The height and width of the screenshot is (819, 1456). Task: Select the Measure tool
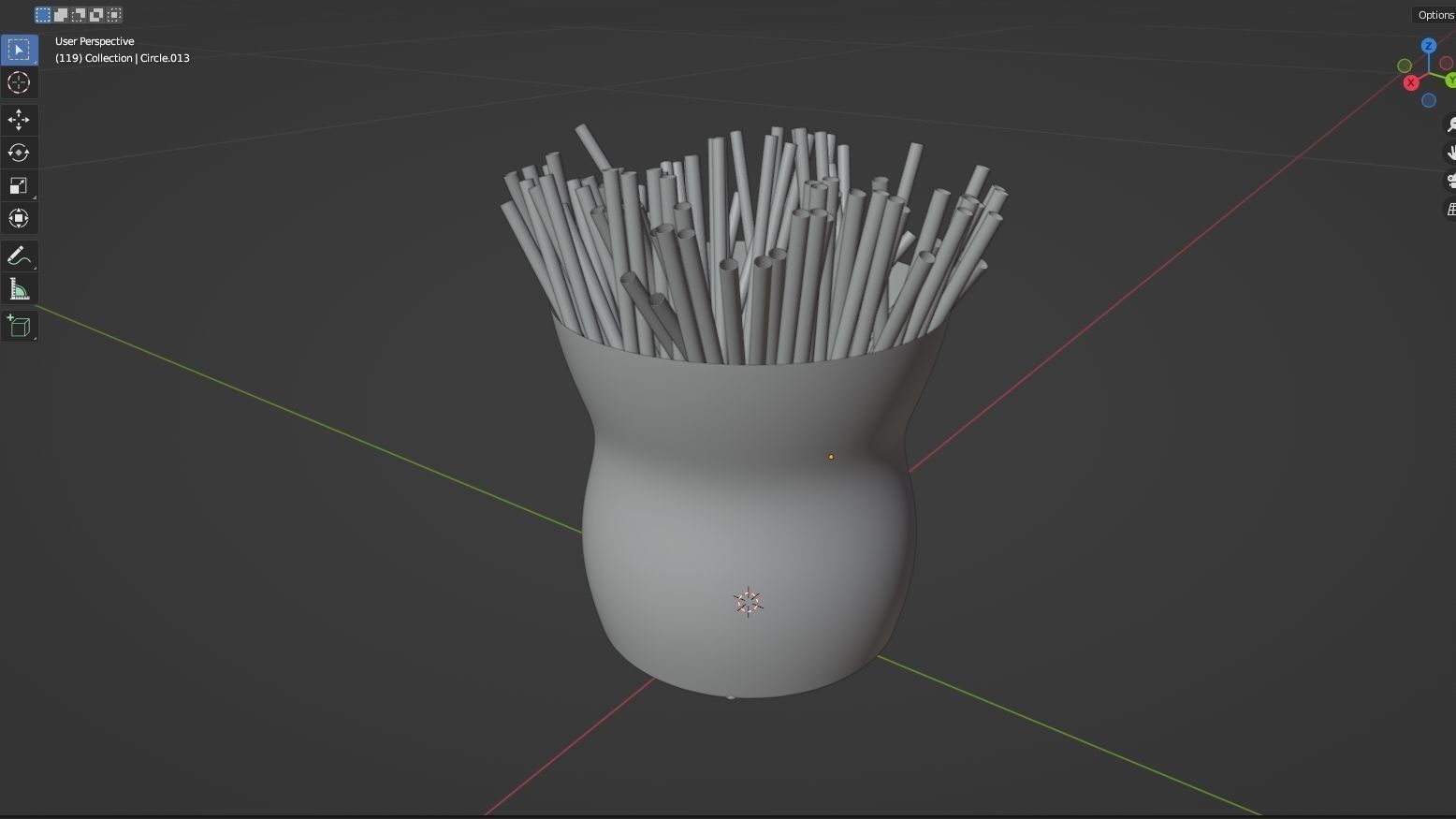click(x=19, y=288)
